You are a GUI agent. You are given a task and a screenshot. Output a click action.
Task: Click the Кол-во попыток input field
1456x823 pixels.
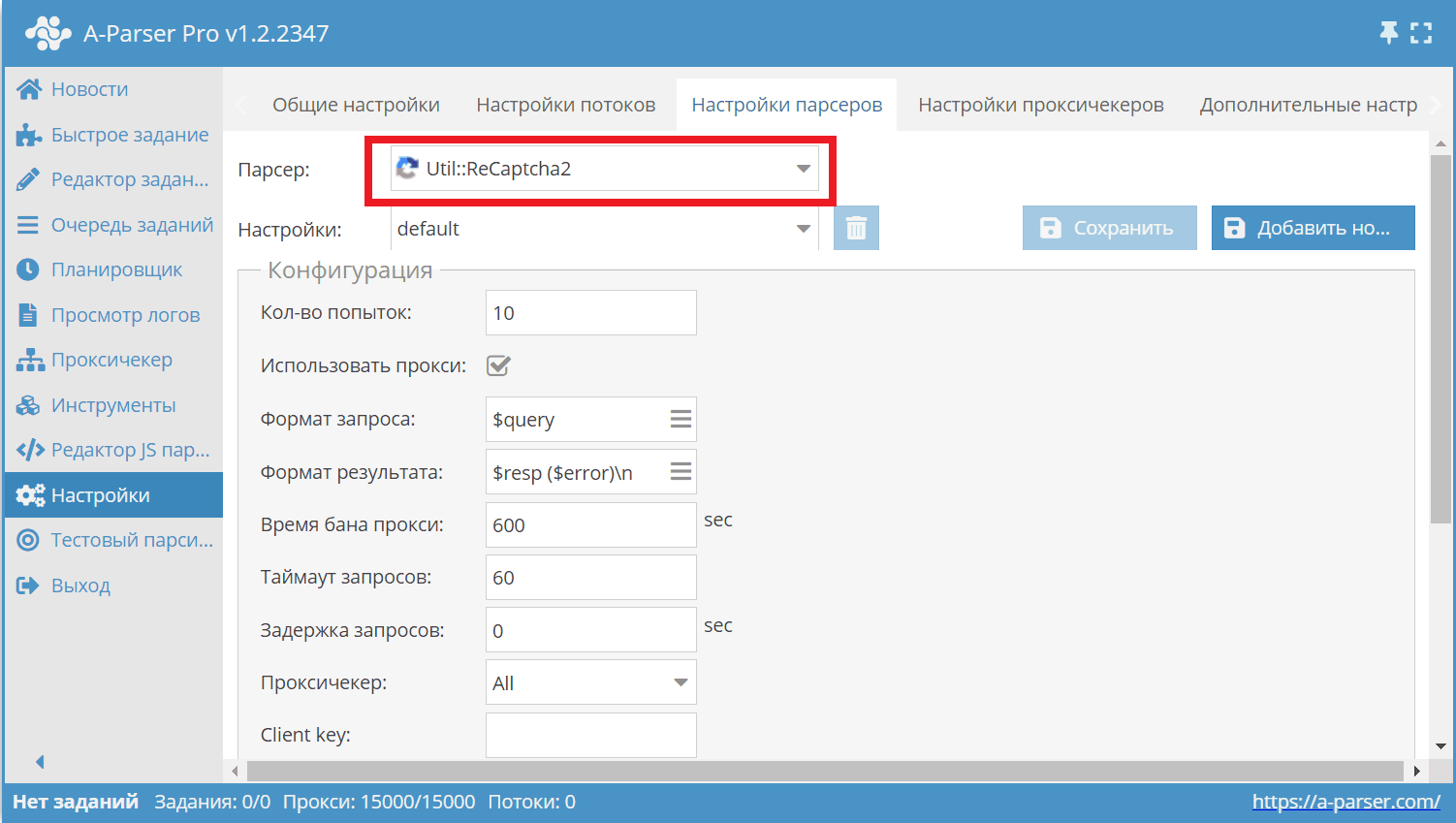click(x=591, y=313)
